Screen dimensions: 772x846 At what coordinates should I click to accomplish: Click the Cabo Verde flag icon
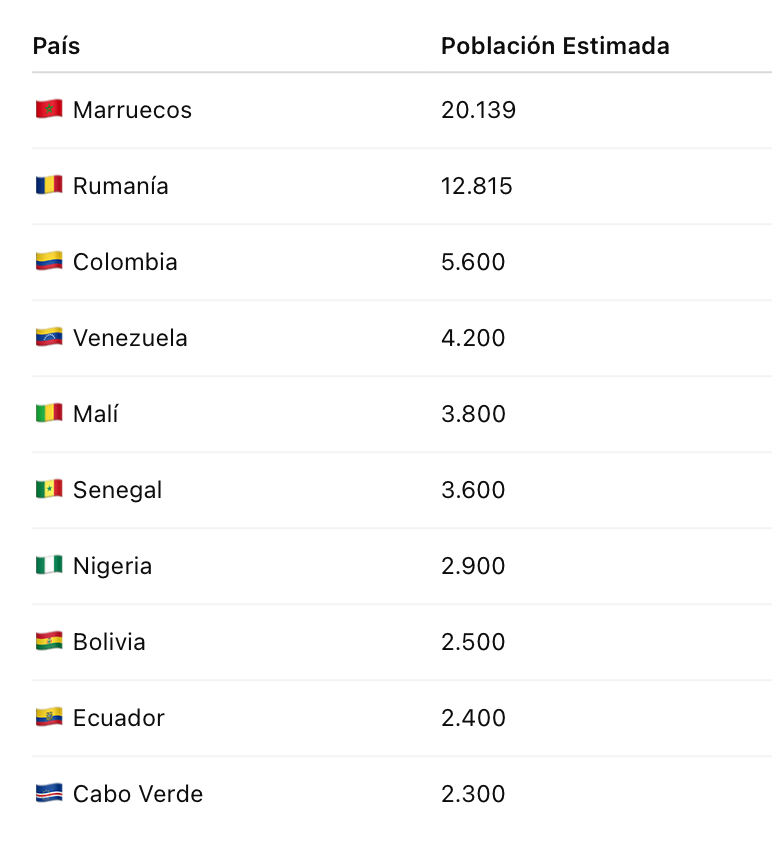tap(49, 793)
